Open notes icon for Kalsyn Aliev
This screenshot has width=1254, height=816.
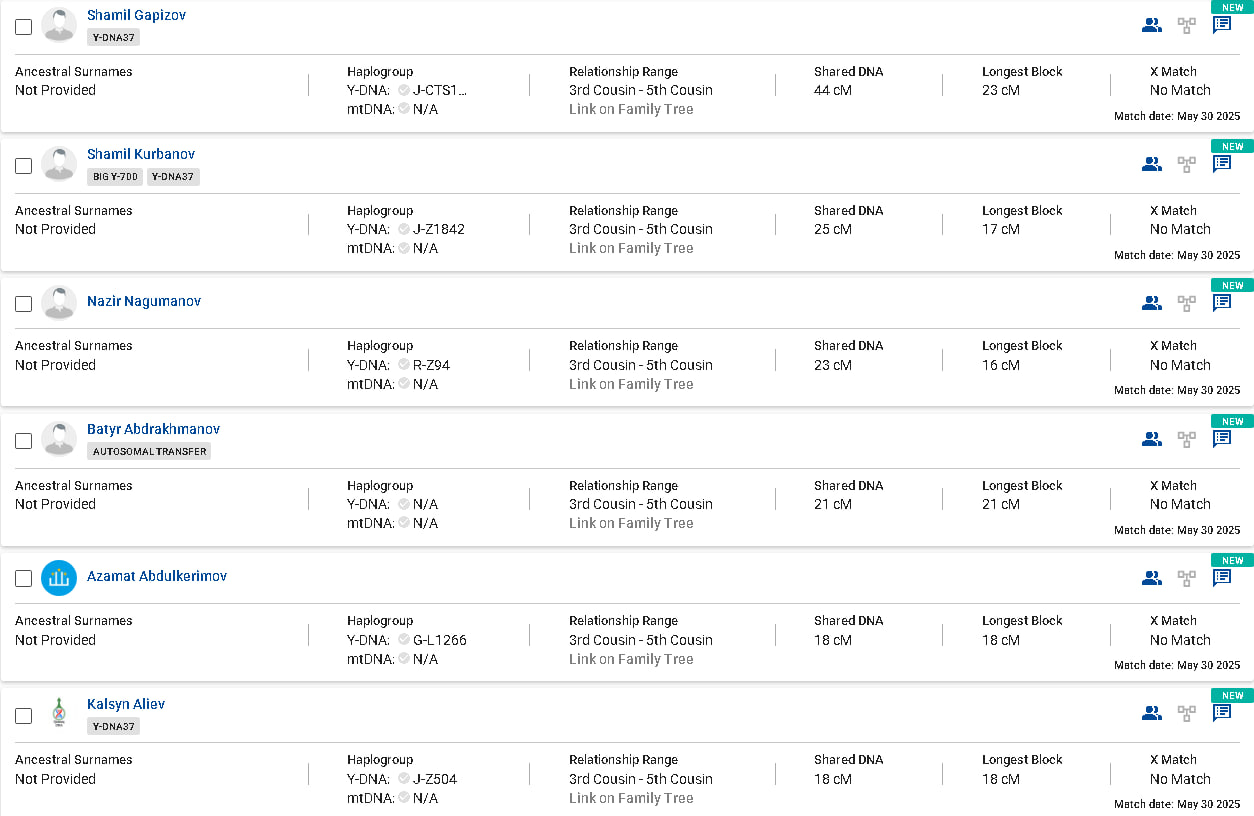click(1222, 712)
